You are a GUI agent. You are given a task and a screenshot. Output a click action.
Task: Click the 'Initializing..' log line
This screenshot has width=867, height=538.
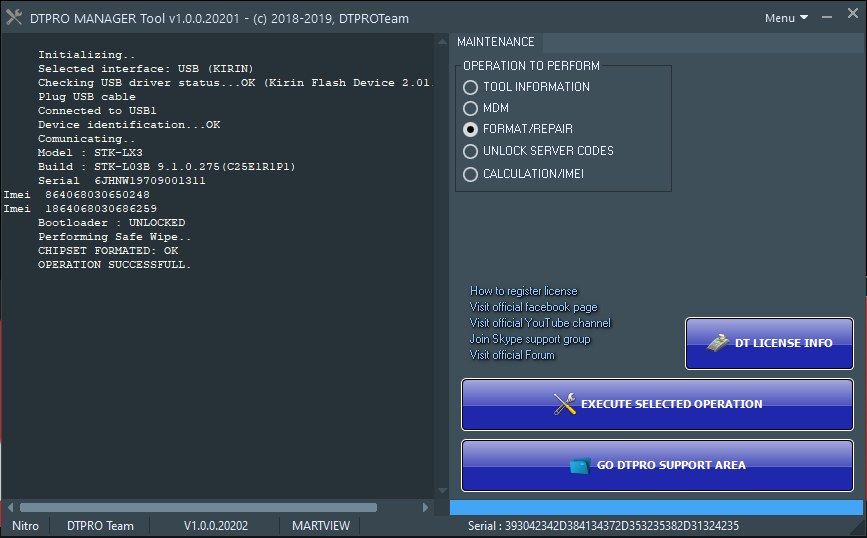(x=86, y=55)
